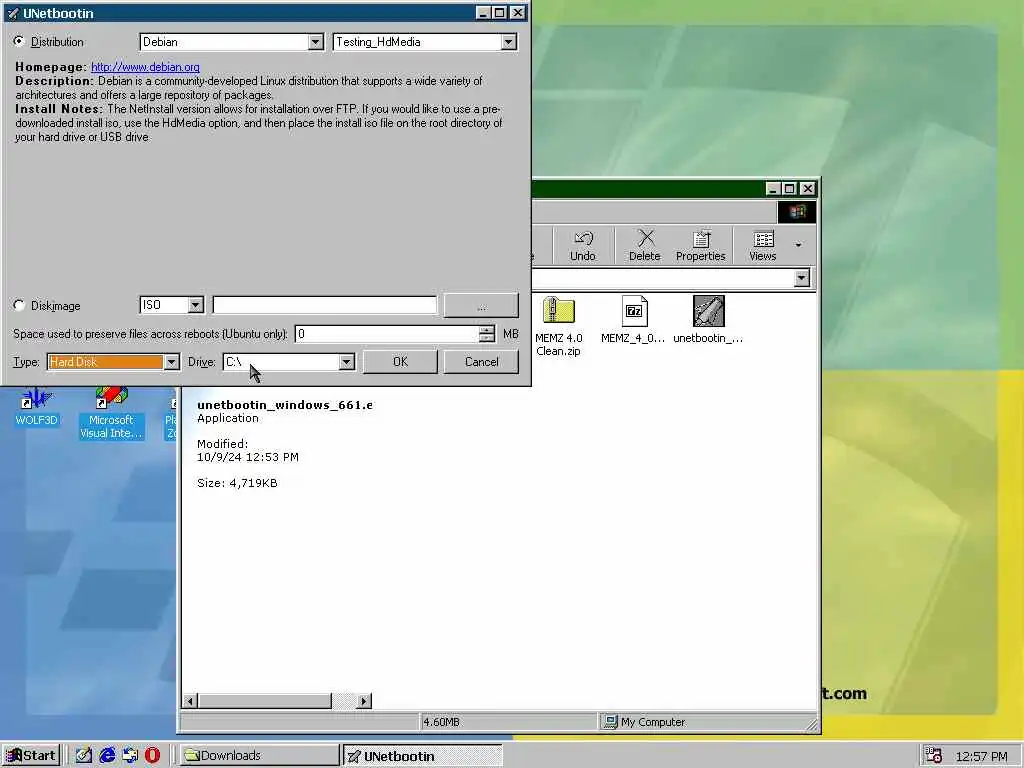Open the ISO disk image type dropdown

click(x=195, y=305)
